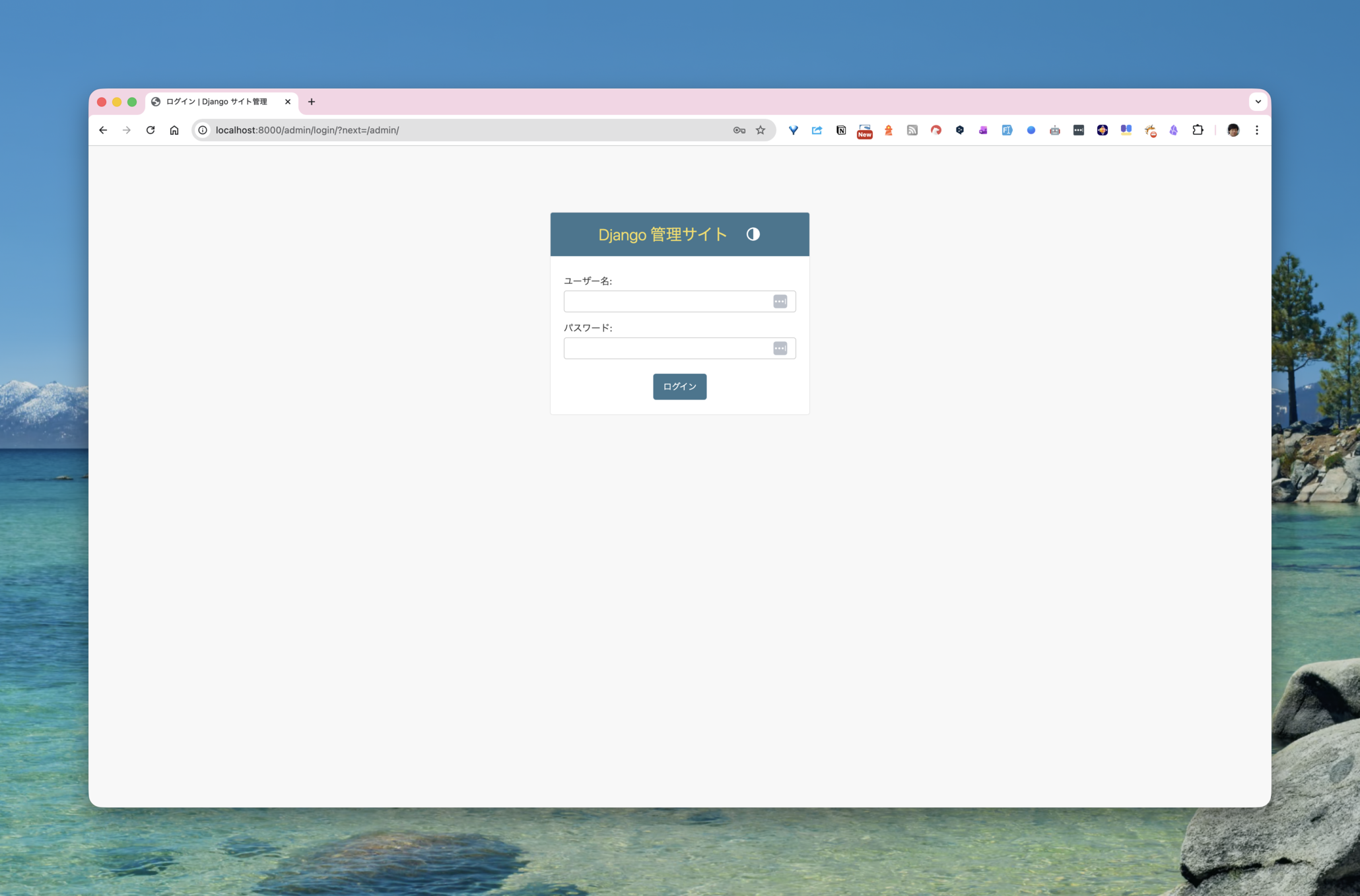
Task: Focus the localhost:8000 address bar URL
Action: pyautogui.click(x=307, y=130)
